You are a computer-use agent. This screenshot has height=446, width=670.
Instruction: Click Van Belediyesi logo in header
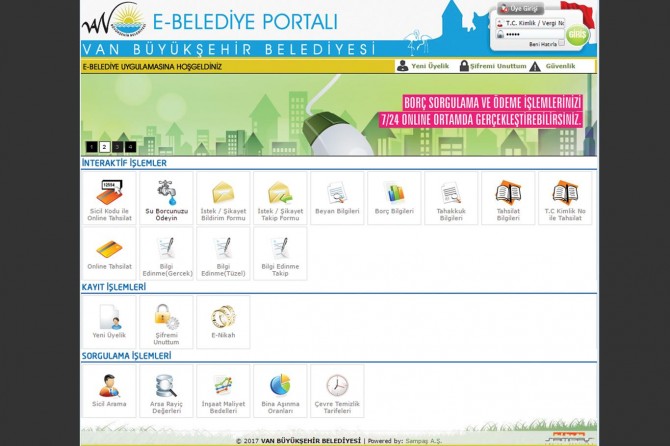click(114, 19)
